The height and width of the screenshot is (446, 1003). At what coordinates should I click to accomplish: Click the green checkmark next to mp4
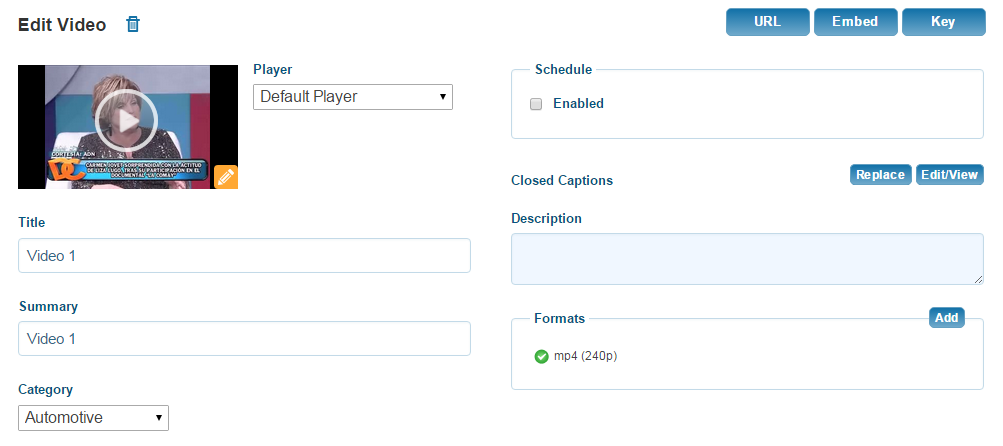541,356
